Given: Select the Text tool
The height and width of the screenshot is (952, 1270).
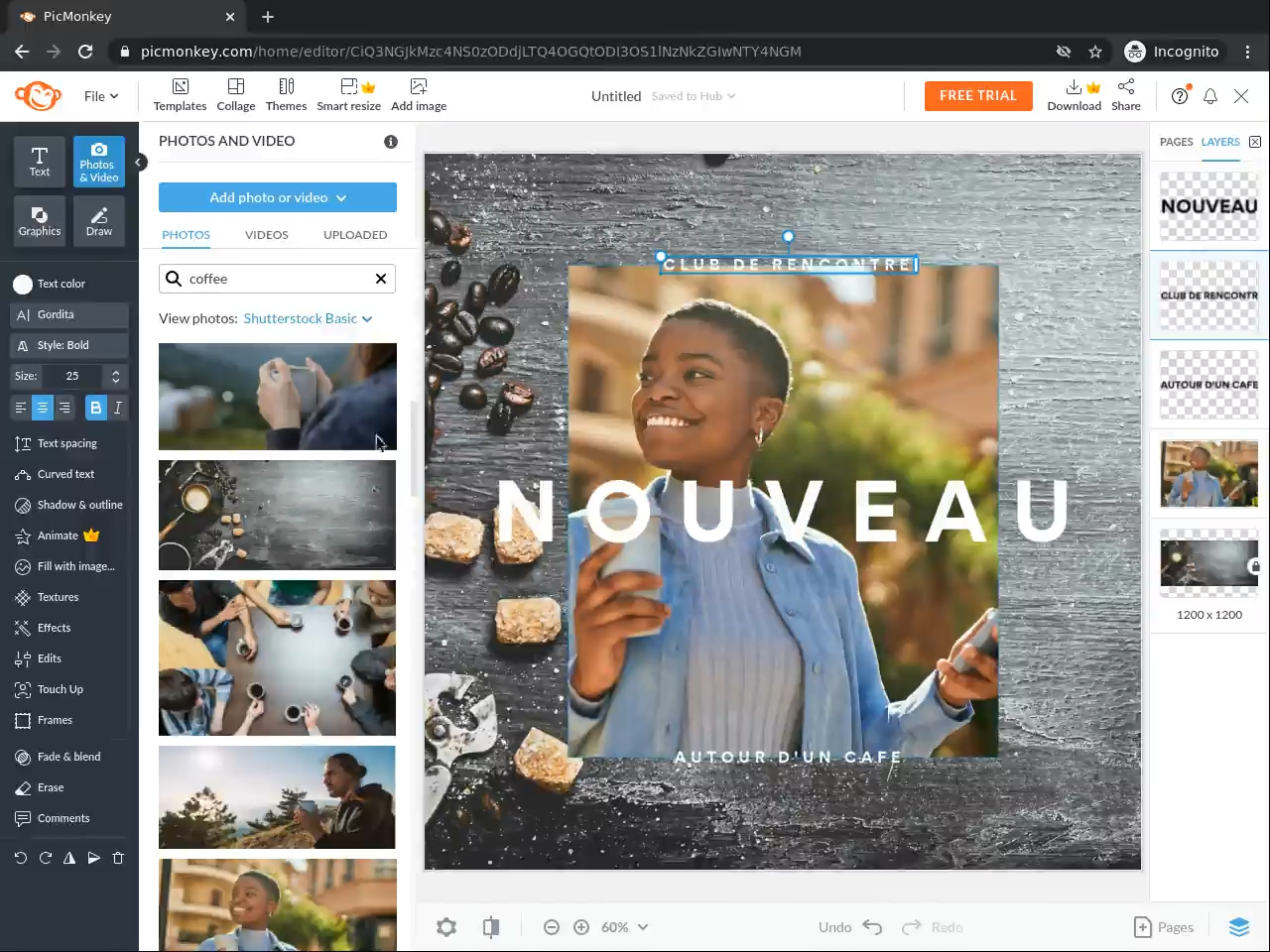Looking at the screenshot, I should (40, 161).
